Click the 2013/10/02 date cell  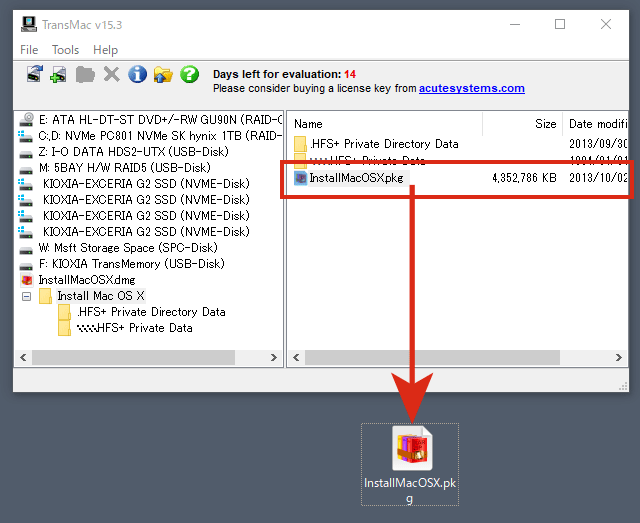point(598,178)
